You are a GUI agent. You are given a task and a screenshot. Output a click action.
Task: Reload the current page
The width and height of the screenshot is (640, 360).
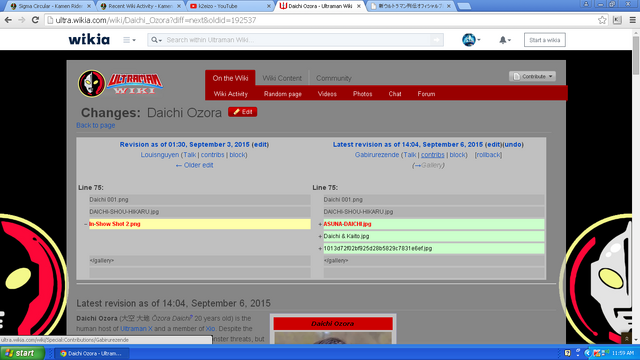36,20
